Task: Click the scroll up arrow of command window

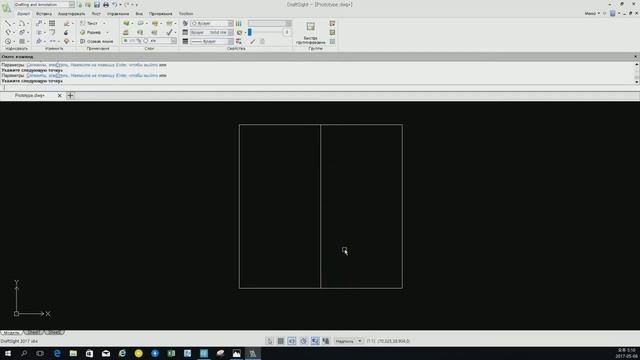Action: tap(636, 64)
